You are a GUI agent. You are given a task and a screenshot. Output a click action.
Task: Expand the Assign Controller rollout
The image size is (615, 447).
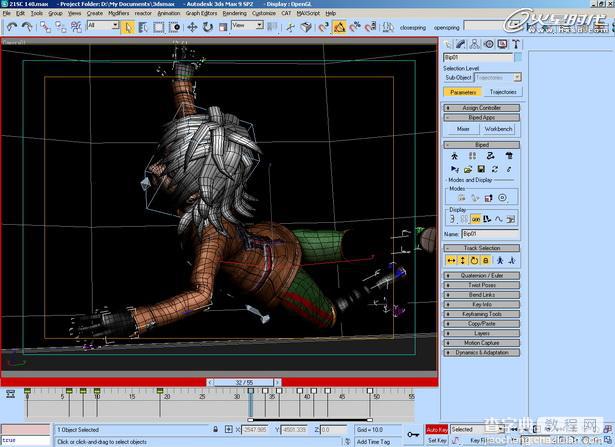tap(482, 108)
